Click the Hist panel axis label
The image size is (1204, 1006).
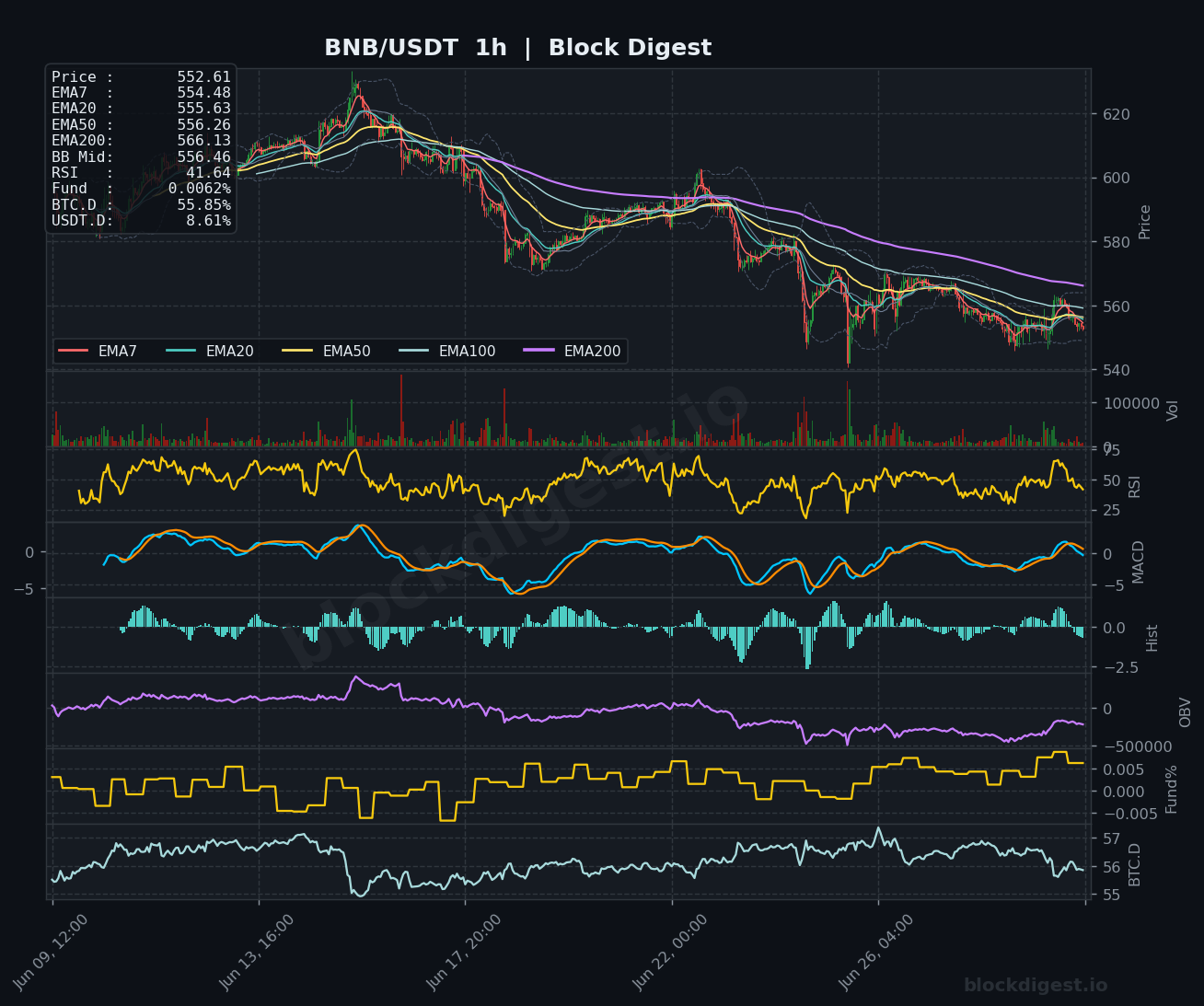pyautogui.click(x=1152, y=638)
